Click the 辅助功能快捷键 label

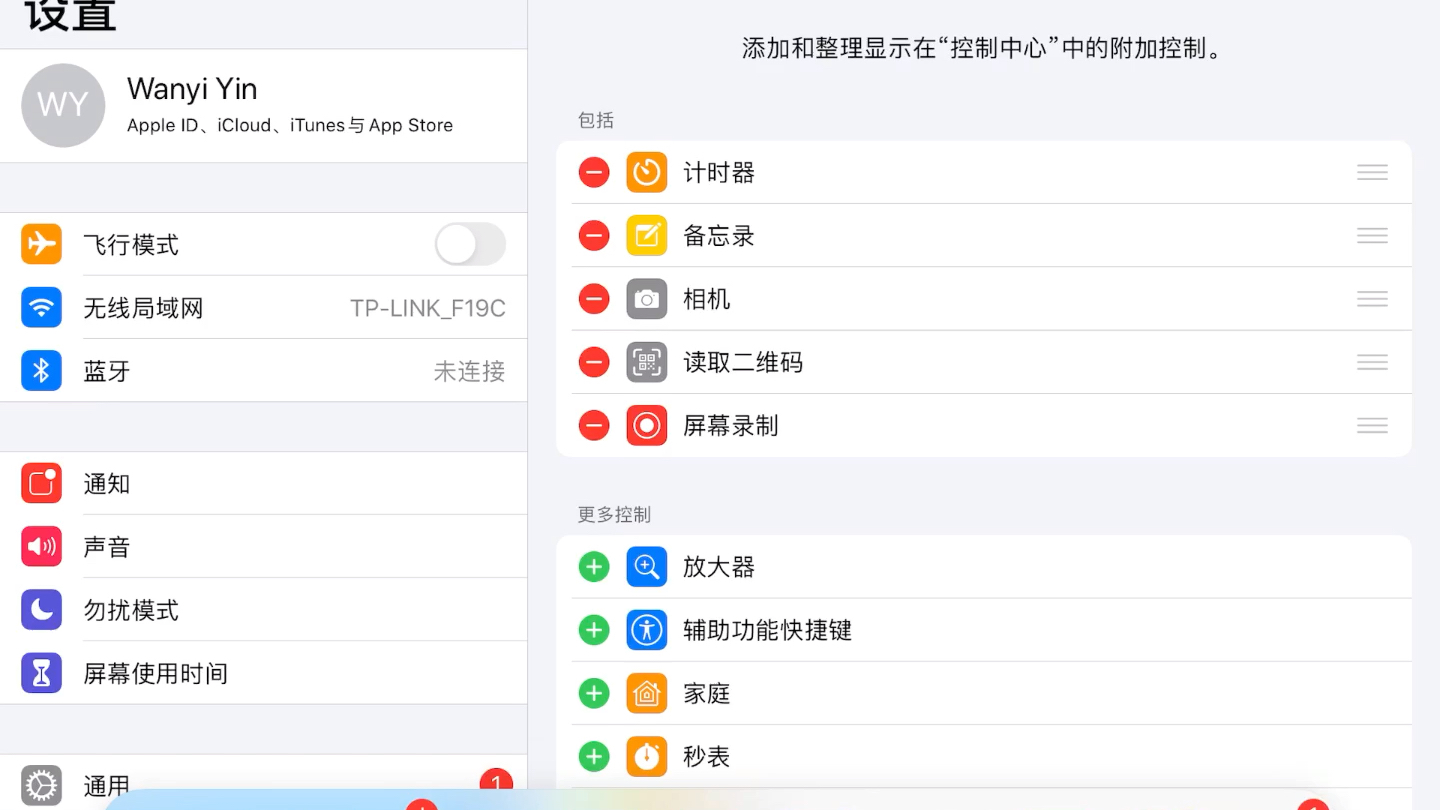click(768, 630)
